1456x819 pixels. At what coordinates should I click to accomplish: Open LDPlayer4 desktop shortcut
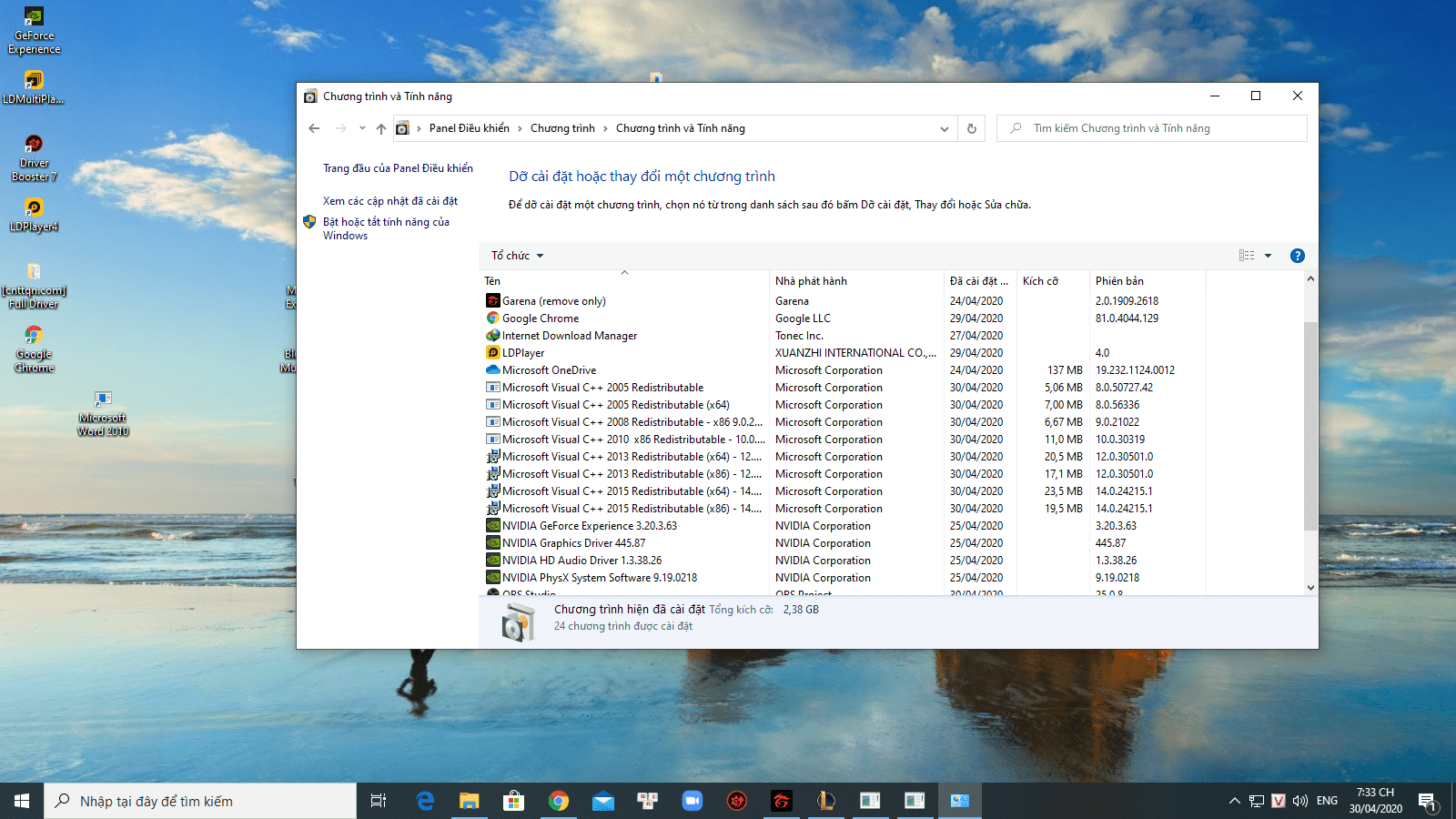(x=34, y=215)
